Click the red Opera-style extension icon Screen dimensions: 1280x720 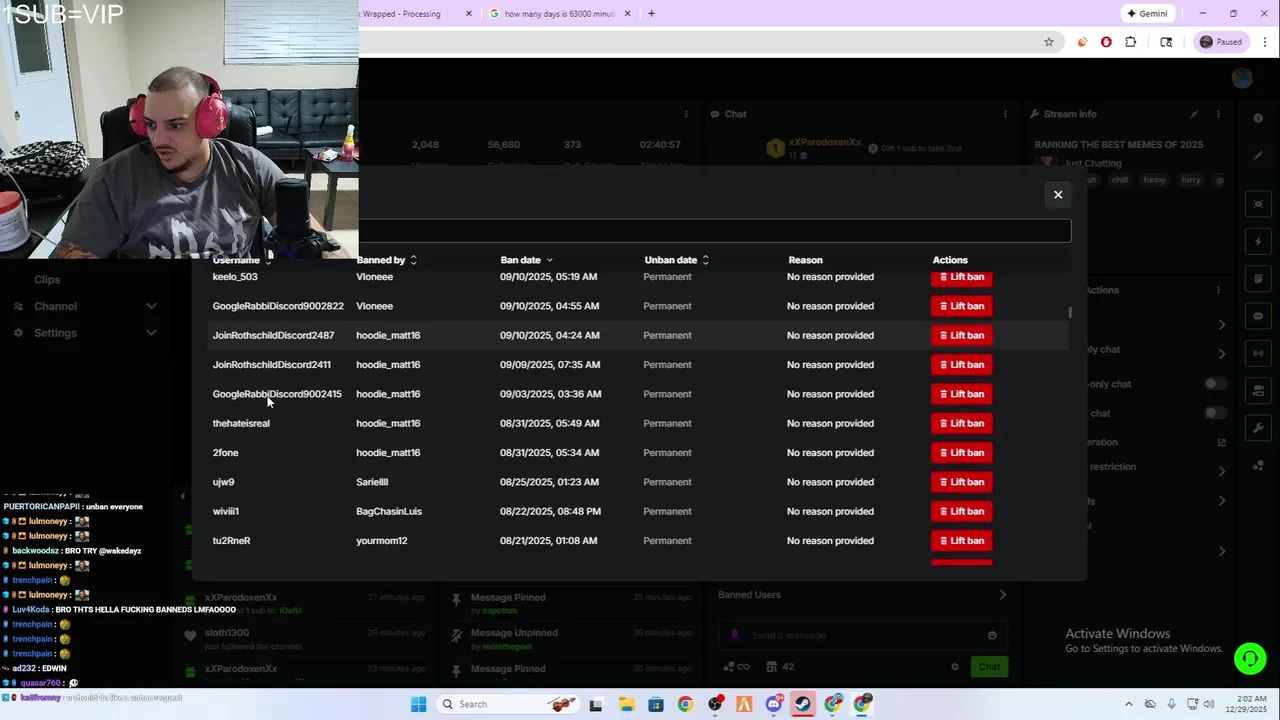tap(1106, 42)
